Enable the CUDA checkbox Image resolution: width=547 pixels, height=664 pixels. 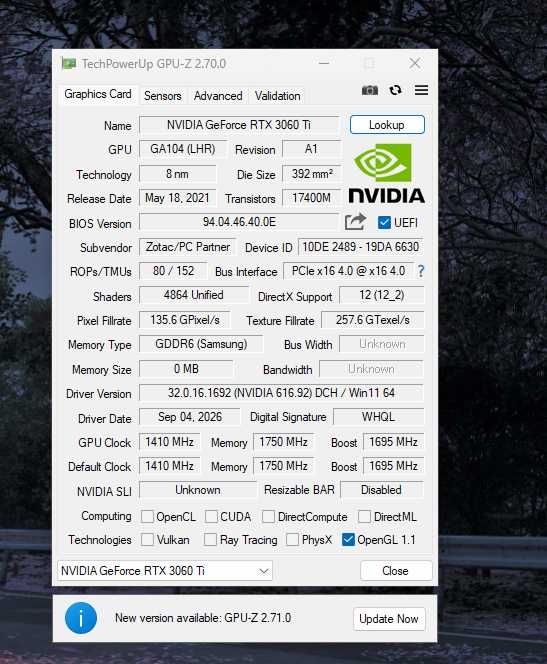[211, 517]
